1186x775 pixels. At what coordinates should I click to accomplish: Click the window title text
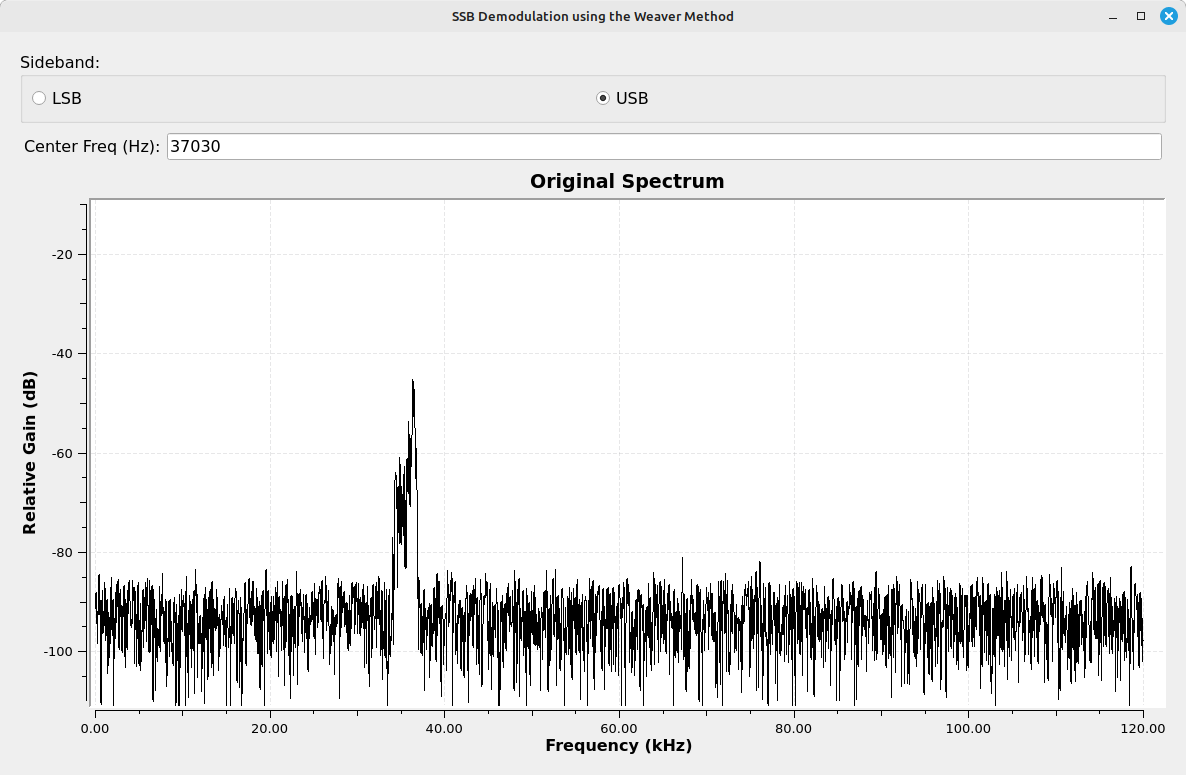coord(593,17)
